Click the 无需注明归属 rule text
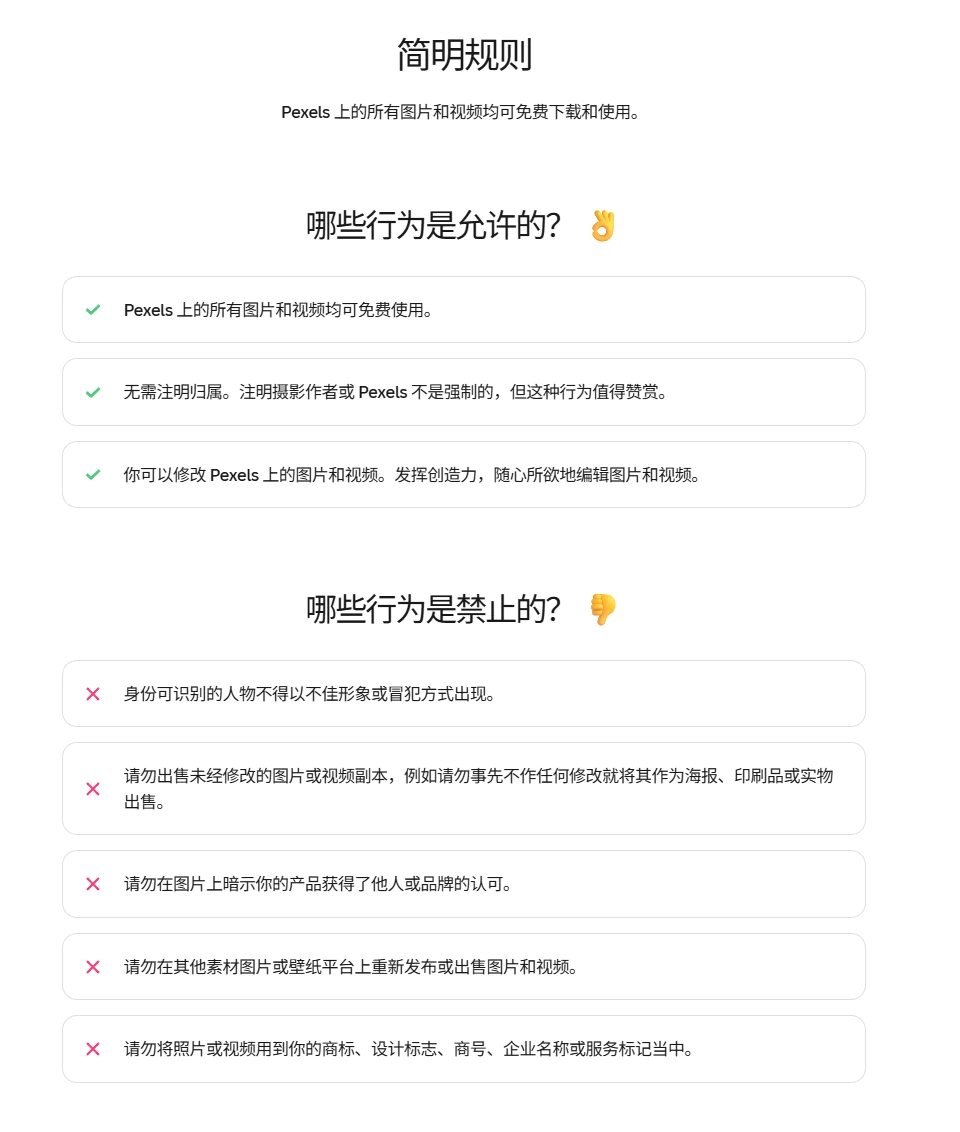This screenshot has width=960, height=1132. (x=395, y=392)
